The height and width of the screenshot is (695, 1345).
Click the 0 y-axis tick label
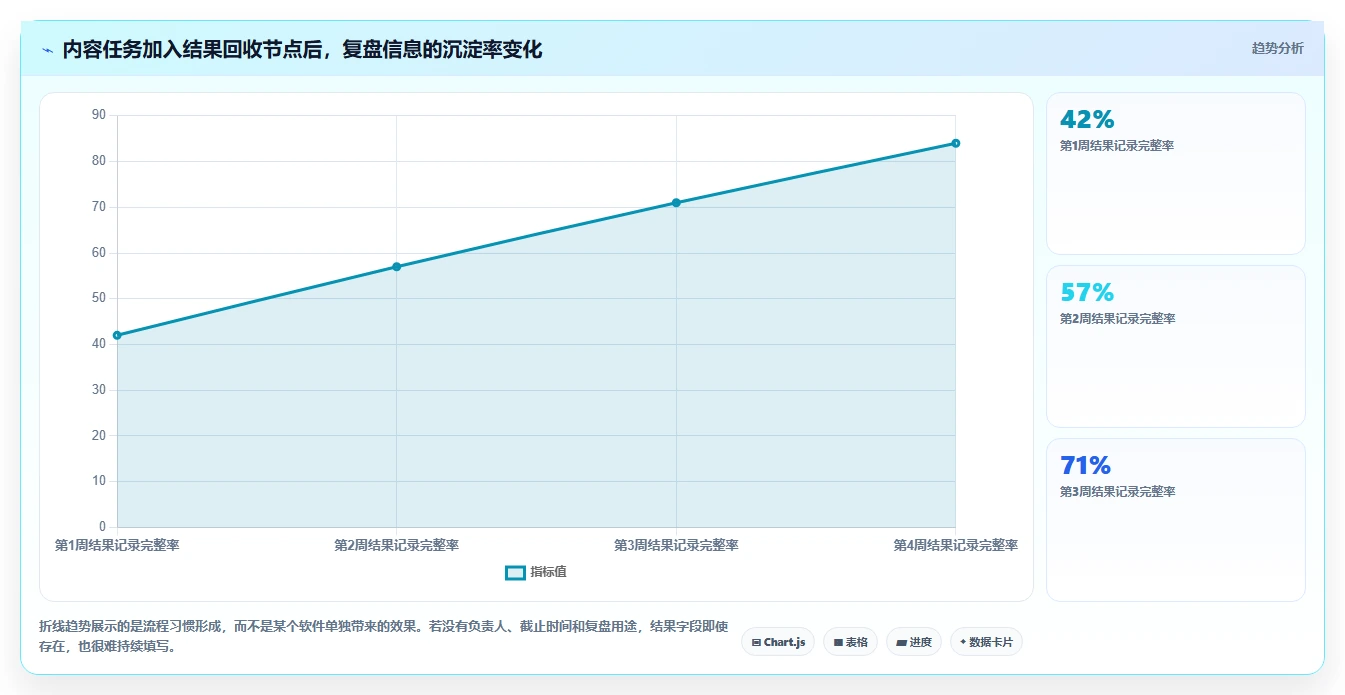pos(102,527)
